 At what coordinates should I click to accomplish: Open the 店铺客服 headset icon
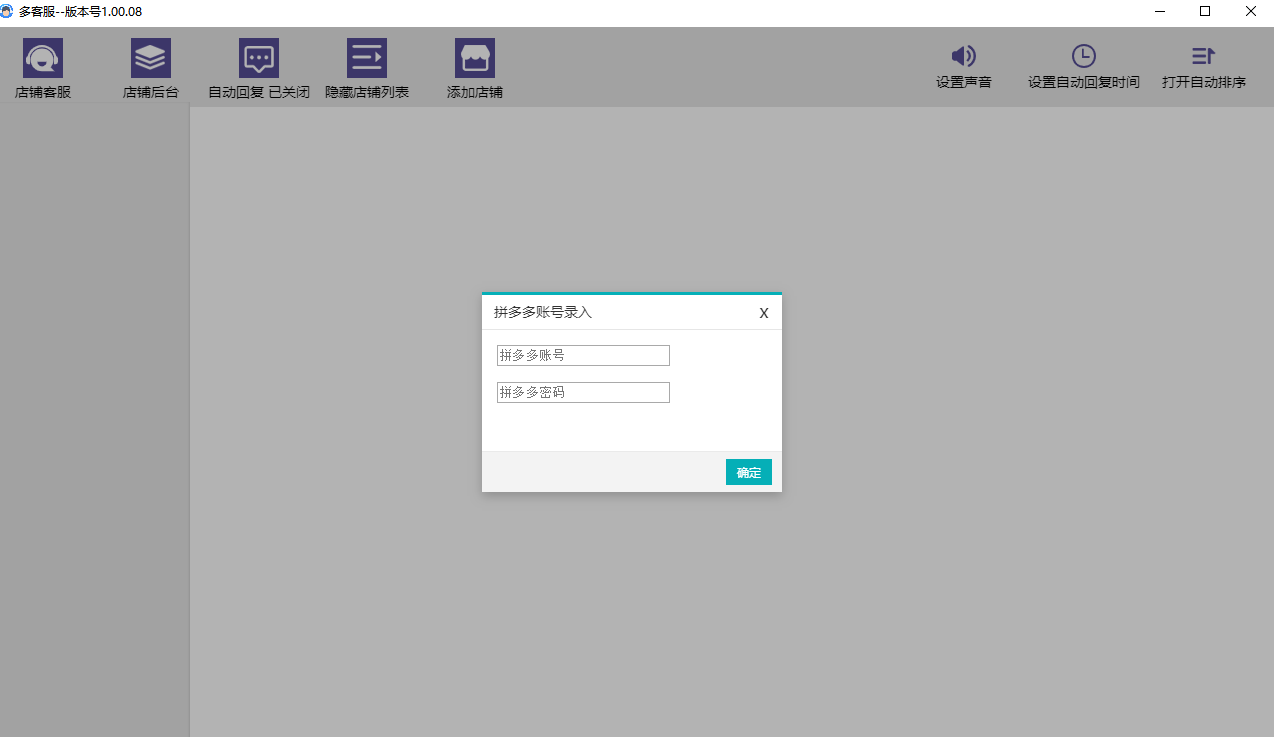tap(43, 58)
